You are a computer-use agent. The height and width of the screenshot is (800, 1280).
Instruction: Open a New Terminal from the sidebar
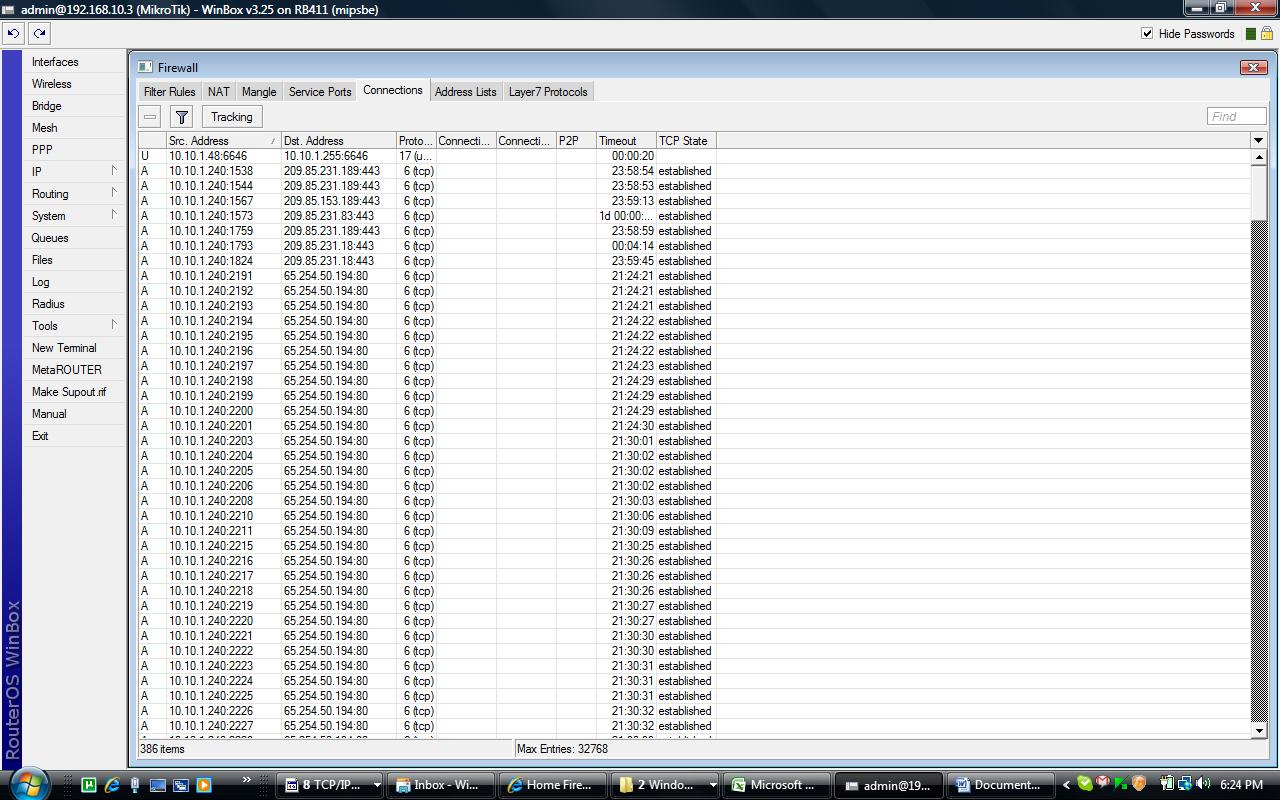(64, 347)
